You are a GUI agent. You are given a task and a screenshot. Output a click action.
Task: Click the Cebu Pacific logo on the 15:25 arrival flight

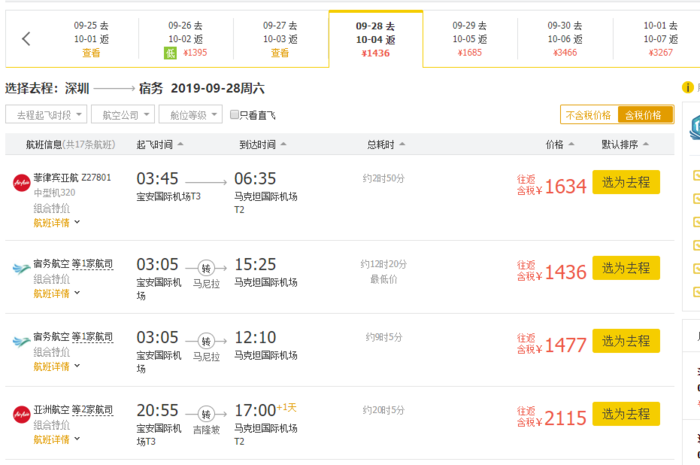click(20, 267)
